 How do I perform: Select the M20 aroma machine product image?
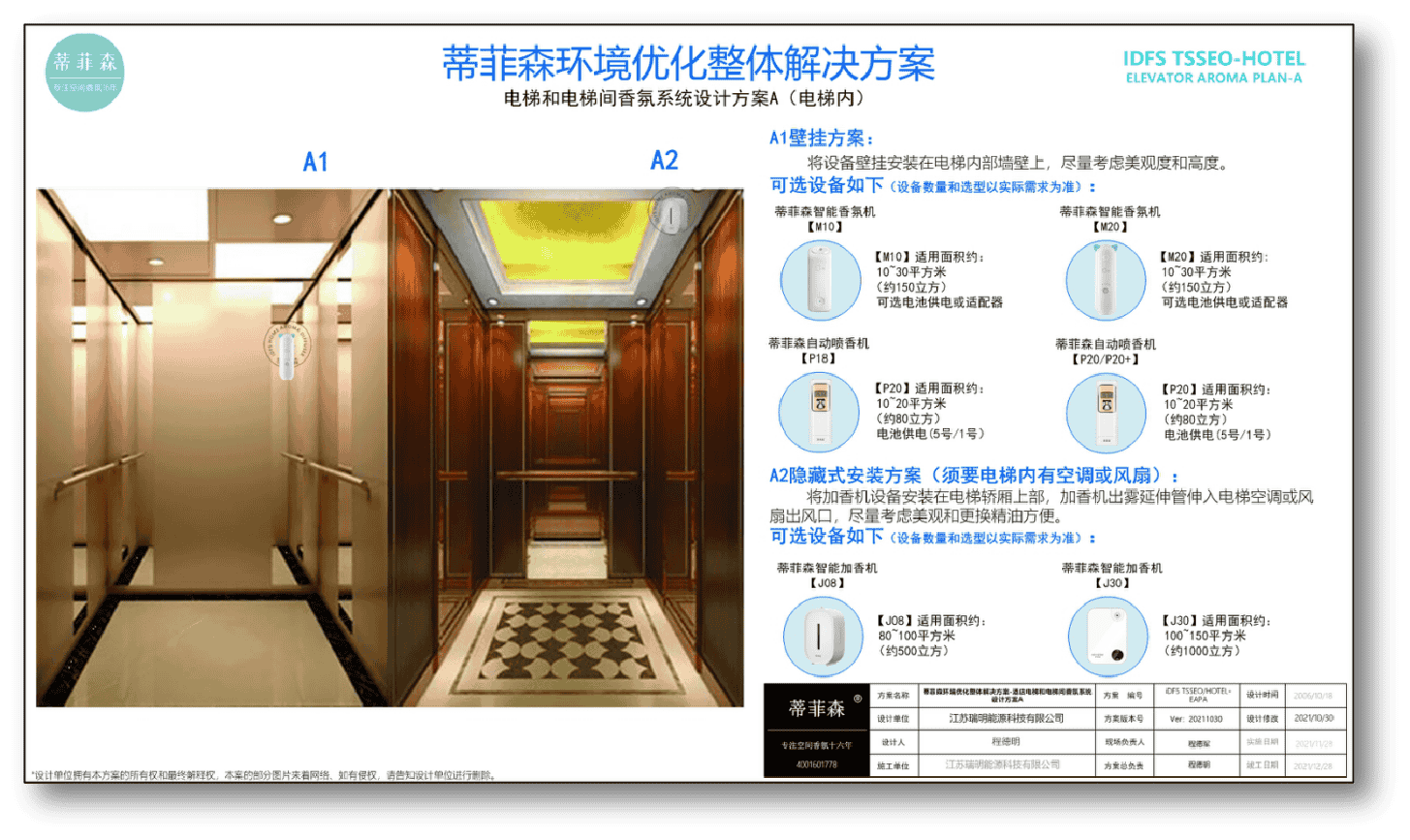tap(1106, 280)
